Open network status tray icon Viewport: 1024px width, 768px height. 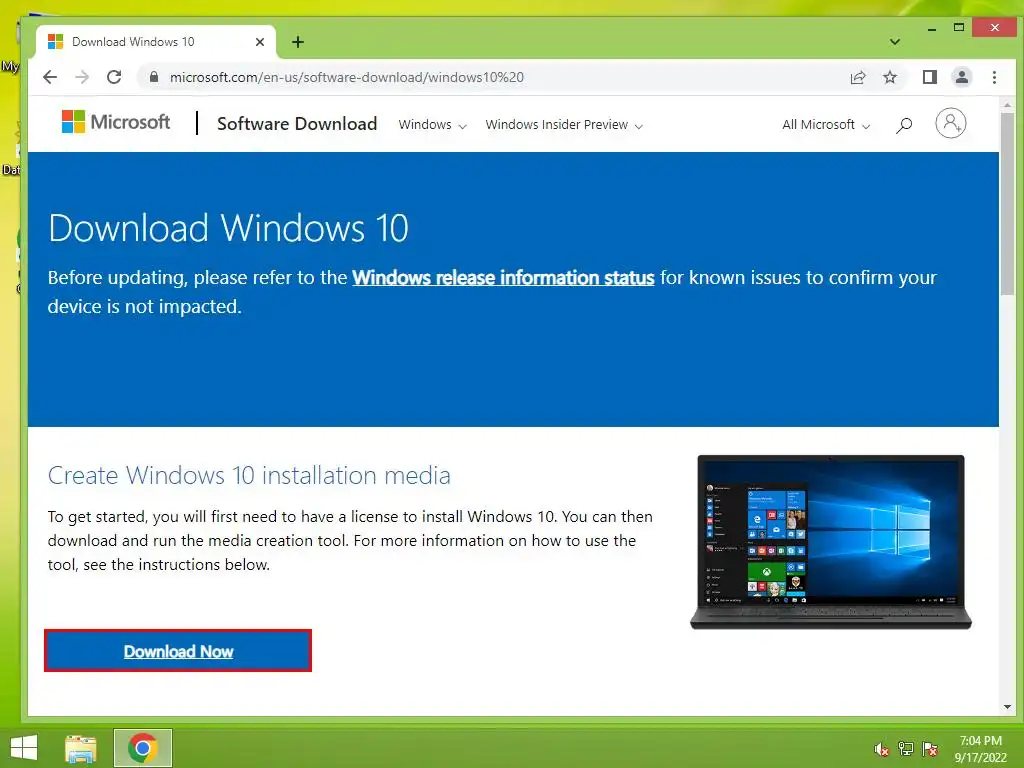905,749
